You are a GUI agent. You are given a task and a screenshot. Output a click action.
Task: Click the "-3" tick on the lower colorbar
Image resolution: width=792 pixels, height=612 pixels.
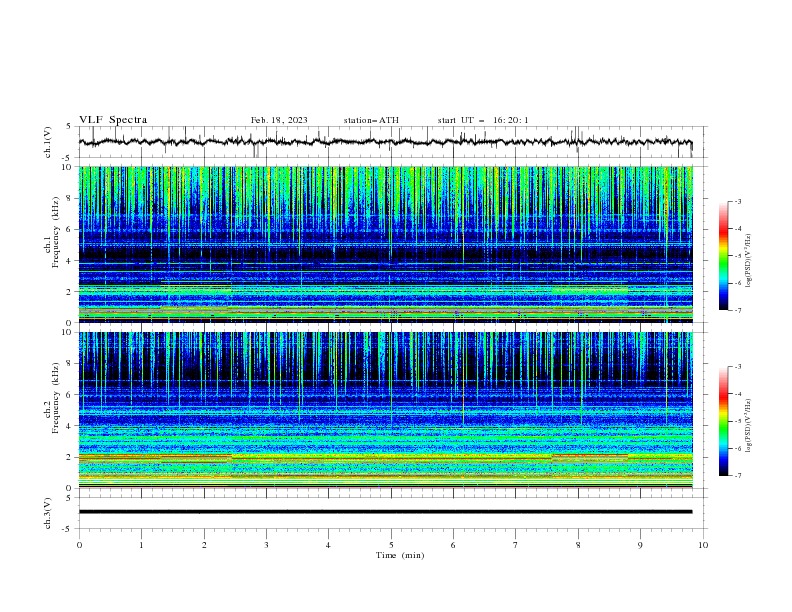[737, 367]
